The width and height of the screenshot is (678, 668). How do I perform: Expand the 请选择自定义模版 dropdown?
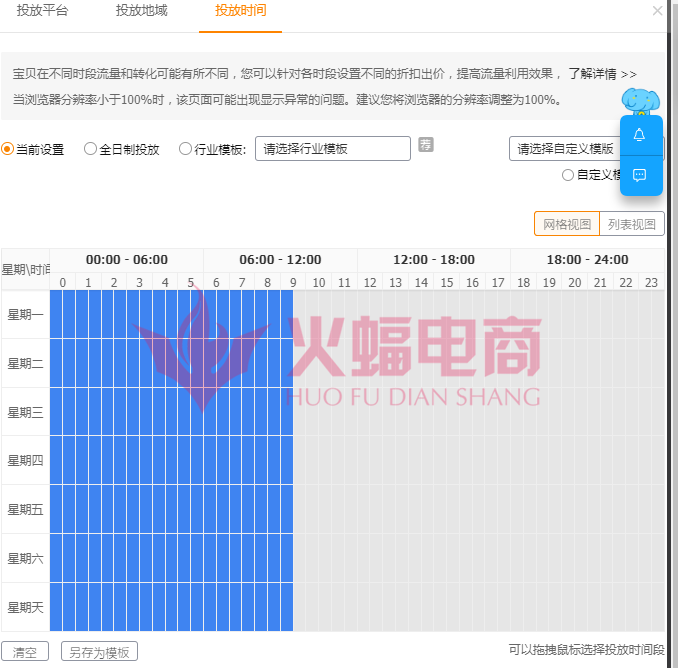564,149
